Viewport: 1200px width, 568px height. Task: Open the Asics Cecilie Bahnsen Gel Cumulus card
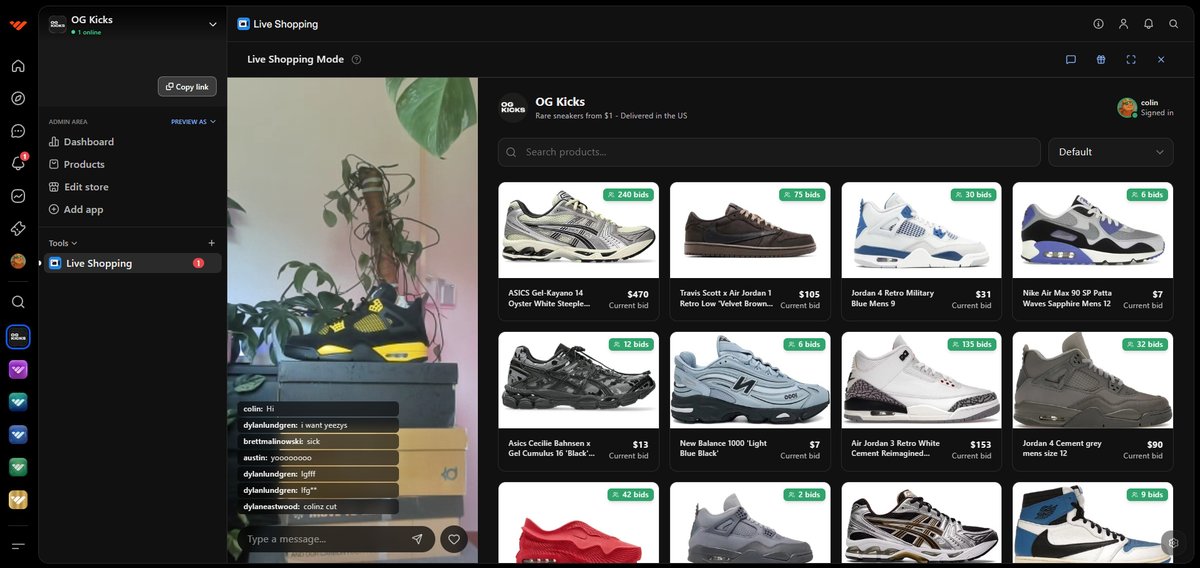[x=578, y=401]
